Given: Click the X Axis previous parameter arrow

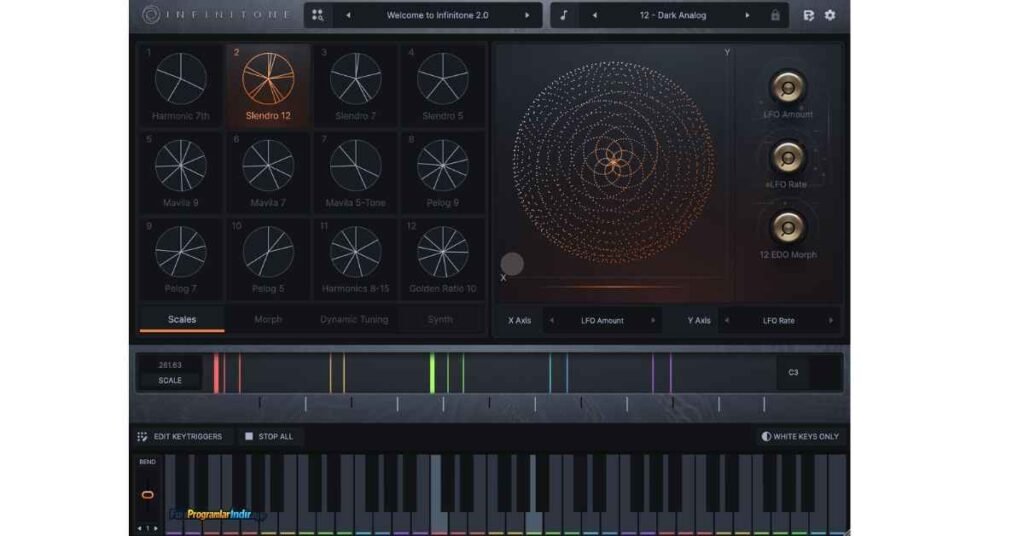Looking at the screenshot, I should [x=552, y=321].
